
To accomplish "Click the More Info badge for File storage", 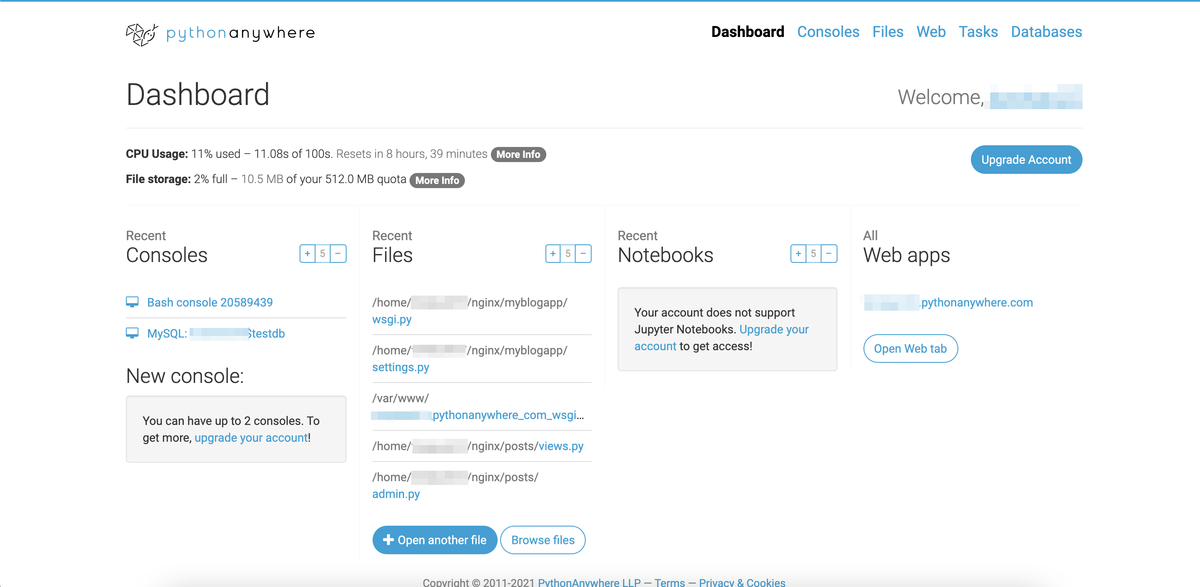I will click(x=437, y=180).
